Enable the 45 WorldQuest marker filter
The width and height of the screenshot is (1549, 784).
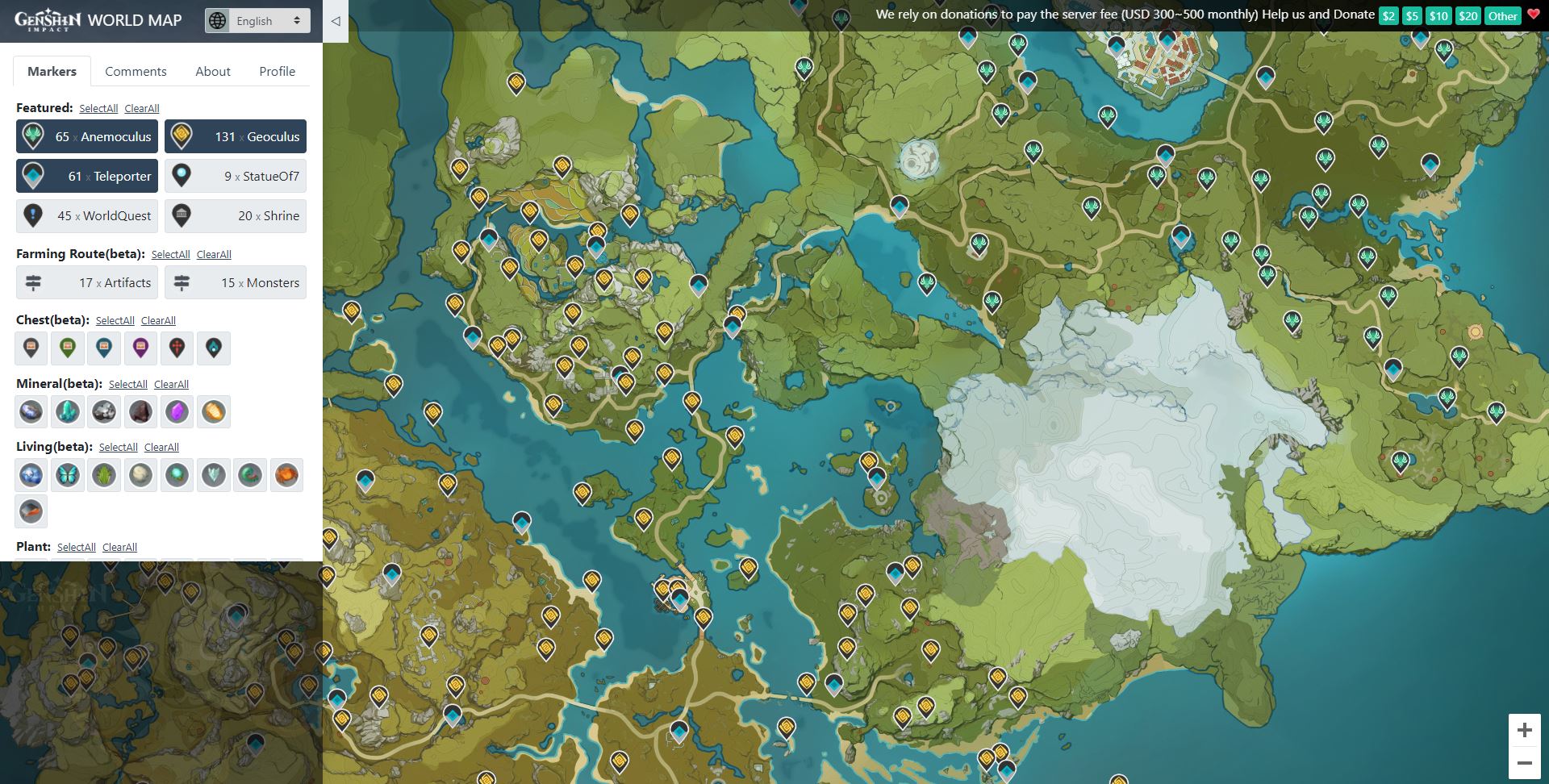coord(87,216)
